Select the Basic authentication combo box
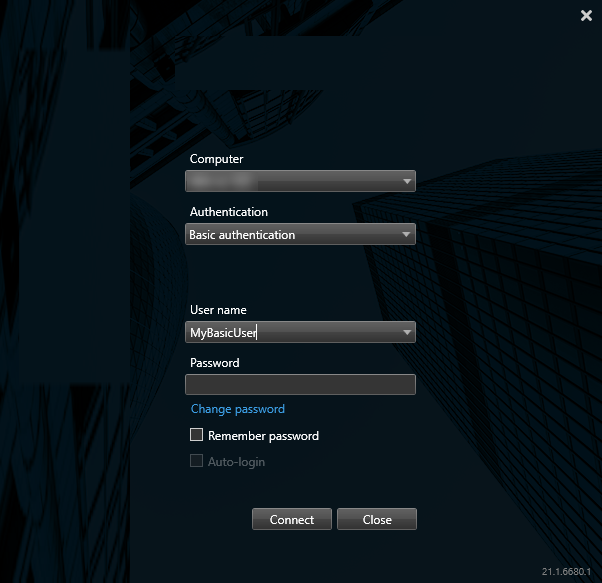 click(290, 235)
